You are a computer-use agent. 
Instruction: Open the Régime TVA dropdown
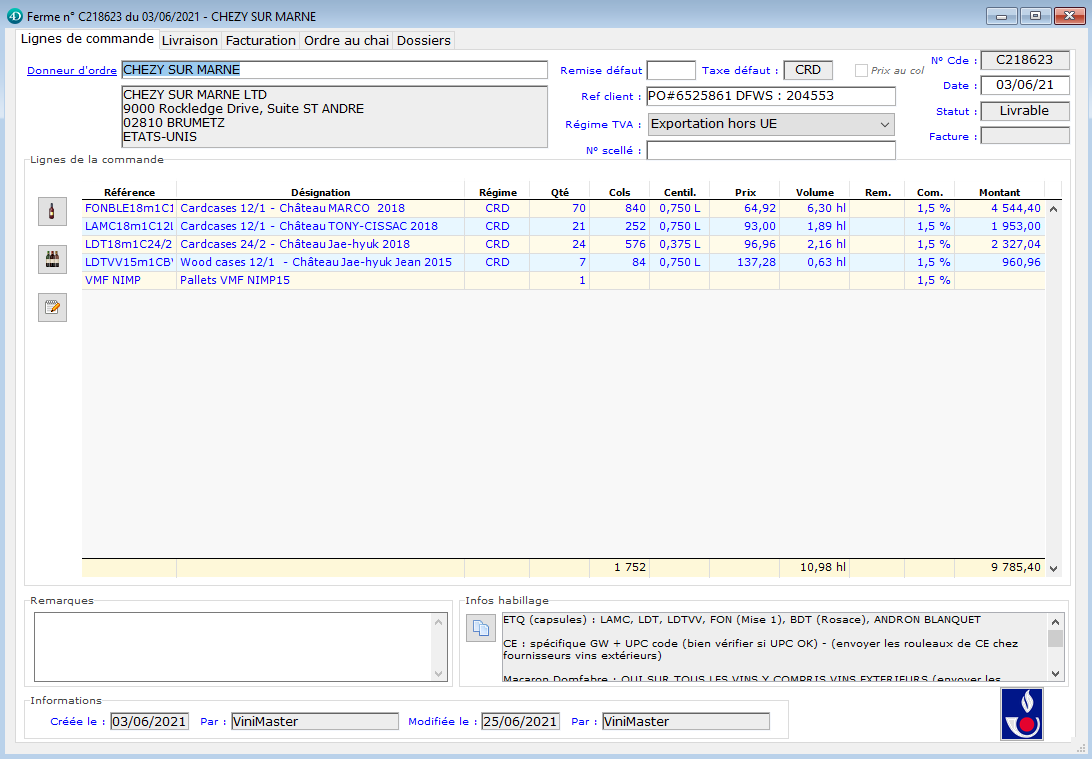pos(770,124)
